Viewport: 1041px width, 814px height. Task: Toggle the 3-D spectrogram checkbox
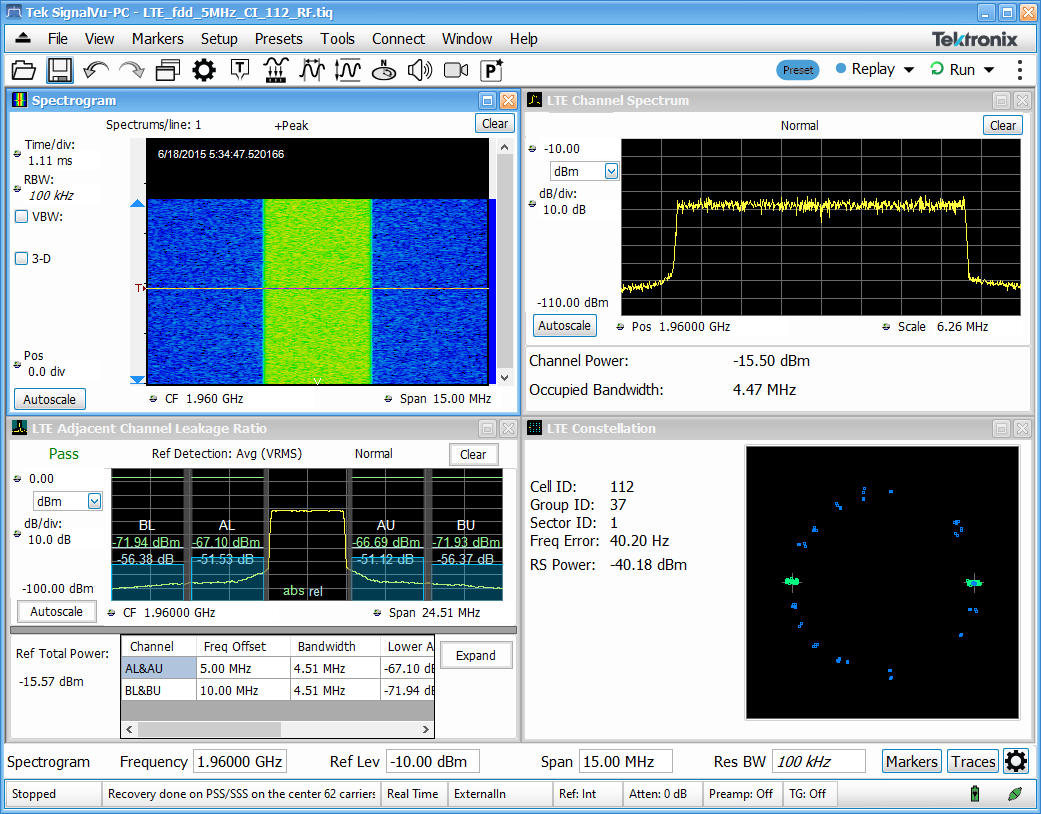(22, 258)
